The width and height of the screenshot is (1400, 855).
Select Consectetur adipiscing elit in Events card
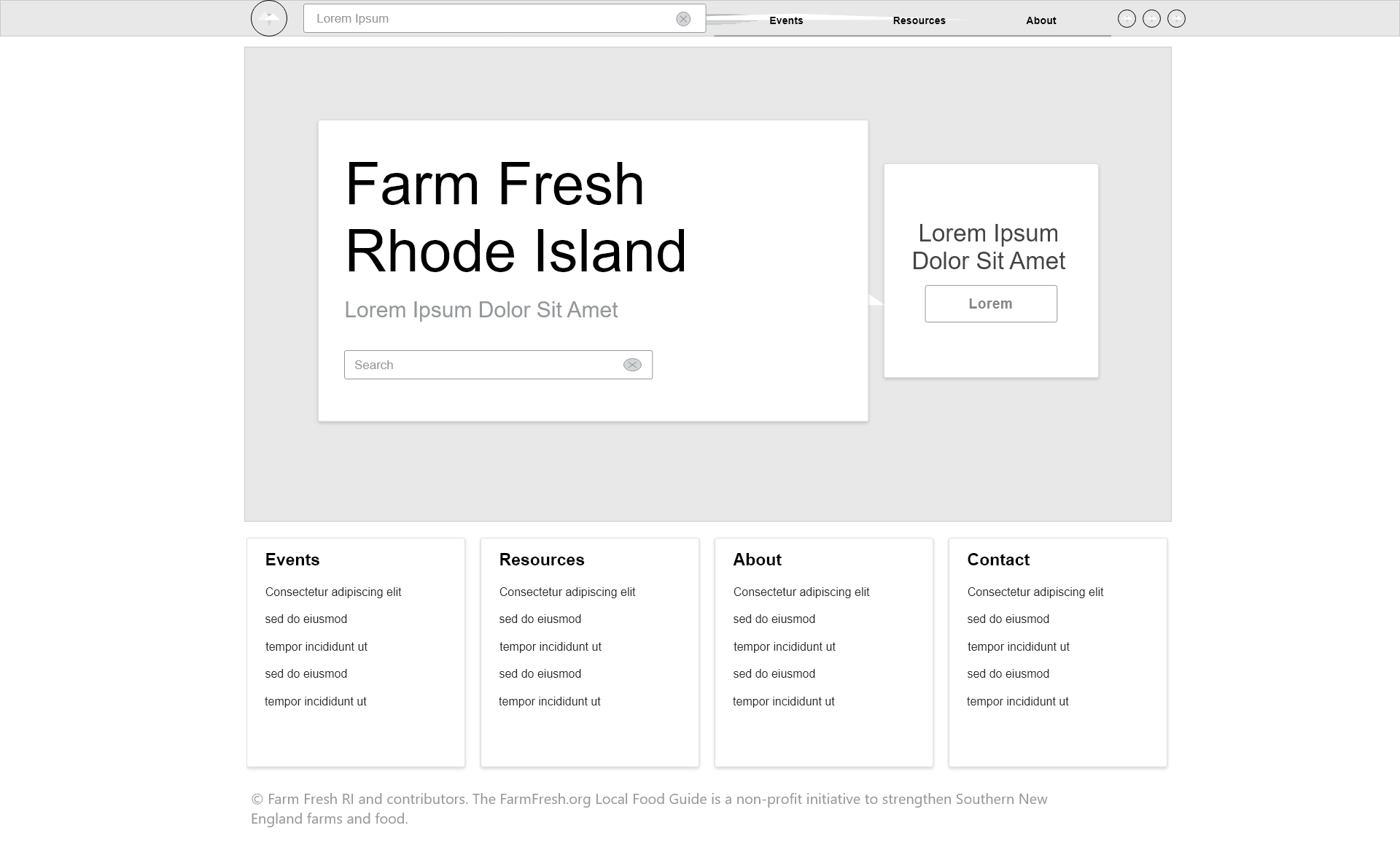pyautogui.click(x=333, y=592)
